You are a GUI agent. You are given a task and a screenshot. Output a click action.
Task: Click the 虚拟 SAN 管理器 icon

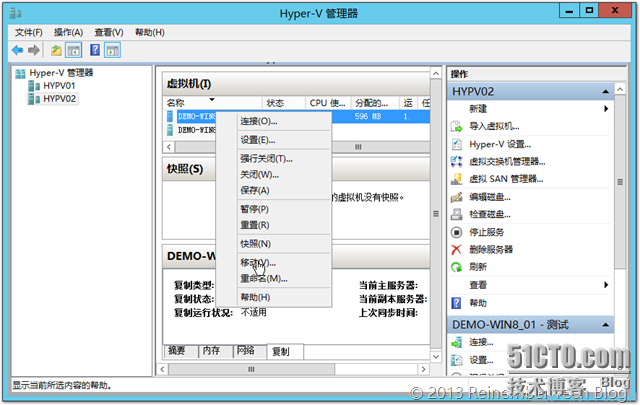pos(456,179)
